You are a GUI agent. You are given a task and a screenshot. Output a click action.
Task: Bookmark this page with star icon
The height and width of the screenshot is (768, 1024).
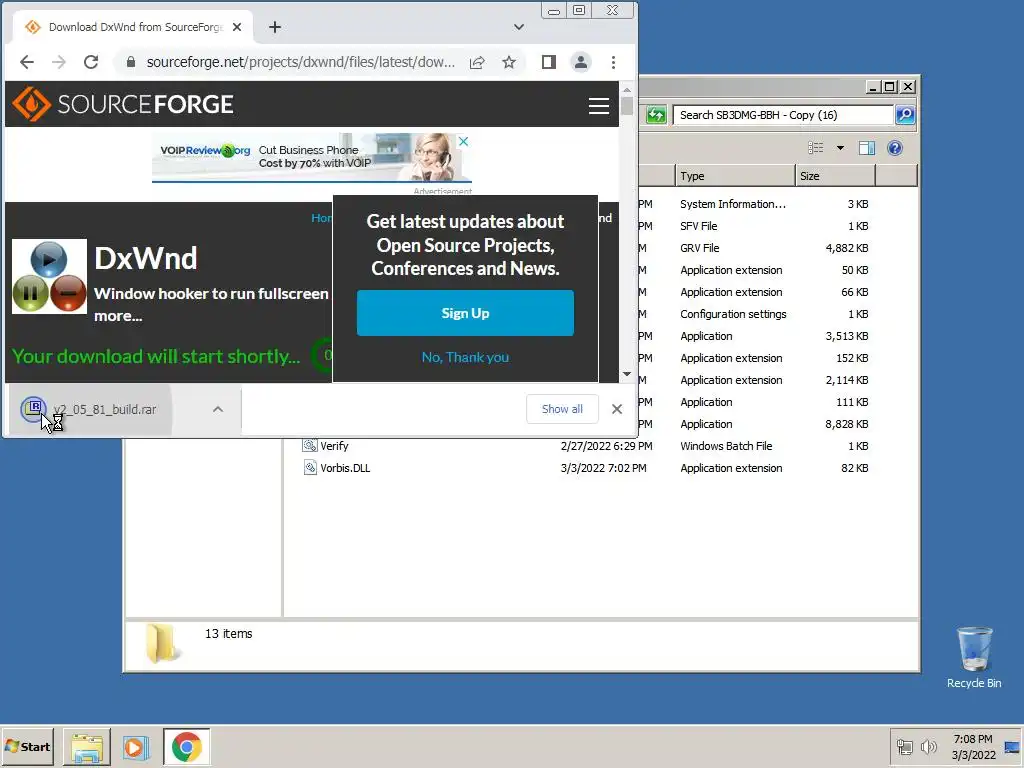pos(509,62)
